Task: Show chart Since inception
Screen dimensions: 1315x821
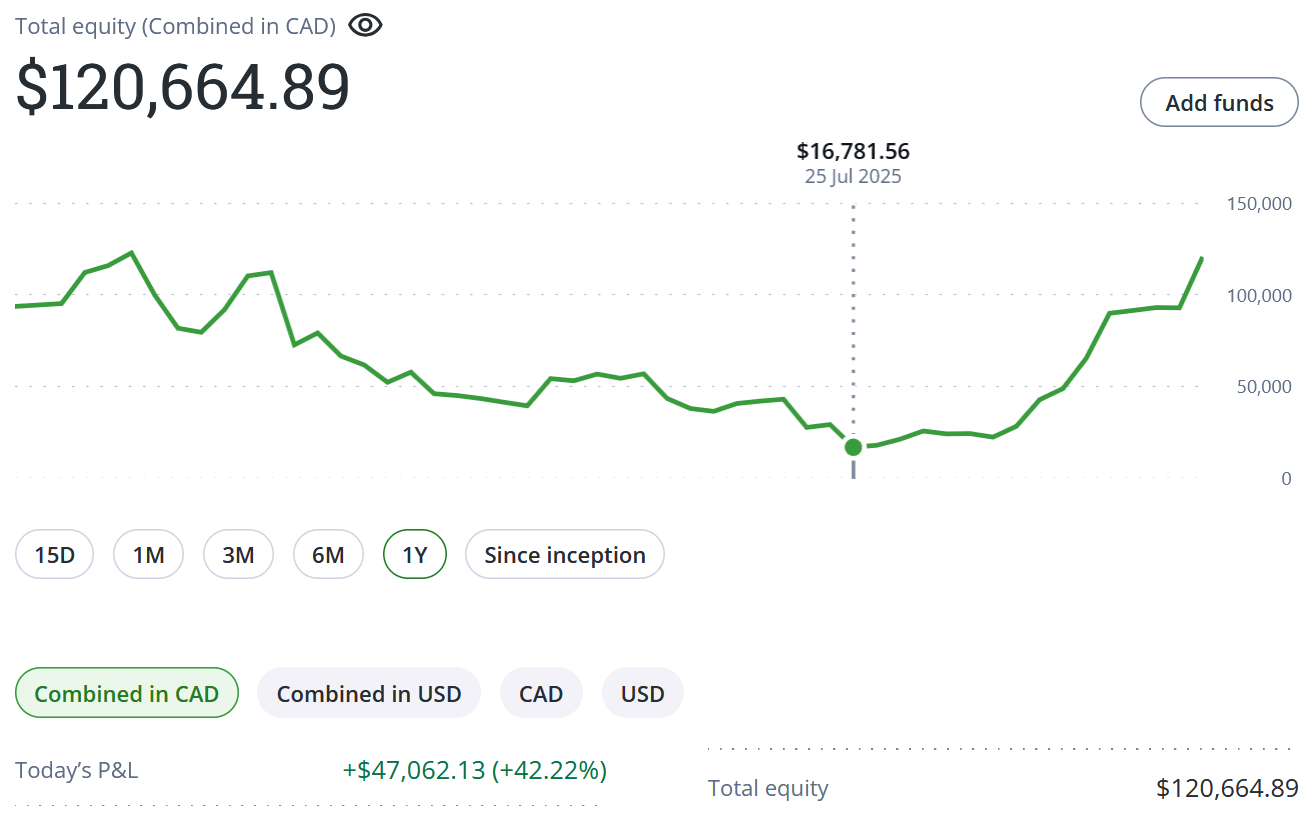Action: pyautogui.click(x=564, y=554)
